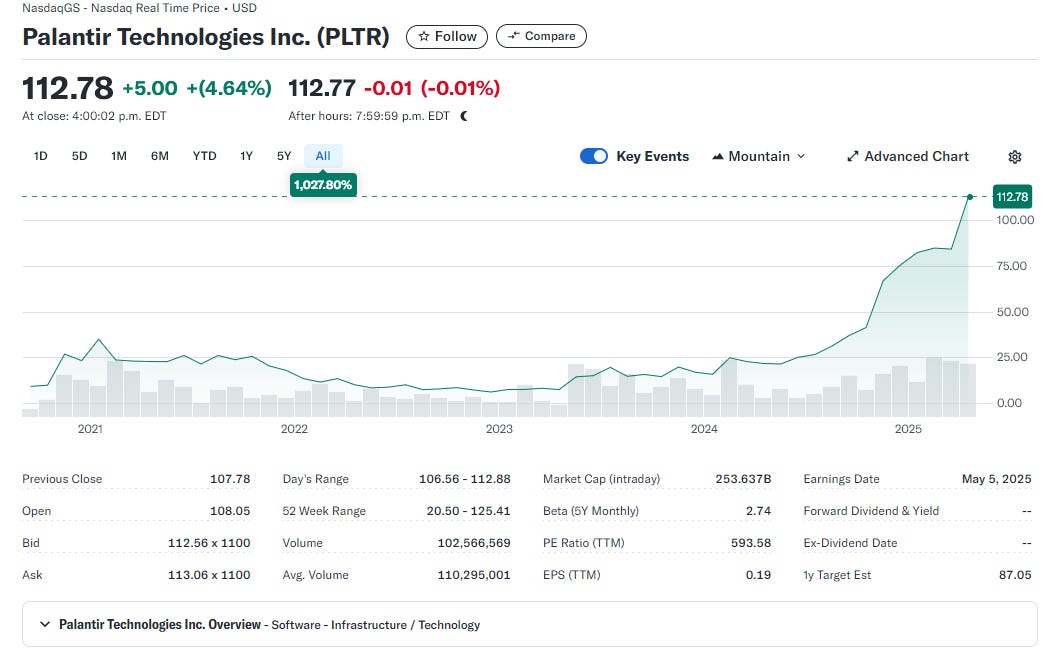This screenshot has height=662, width=1048.
Task: Click the Earnings Date value May 5, 2025
Action: click(x=997, y=479)
